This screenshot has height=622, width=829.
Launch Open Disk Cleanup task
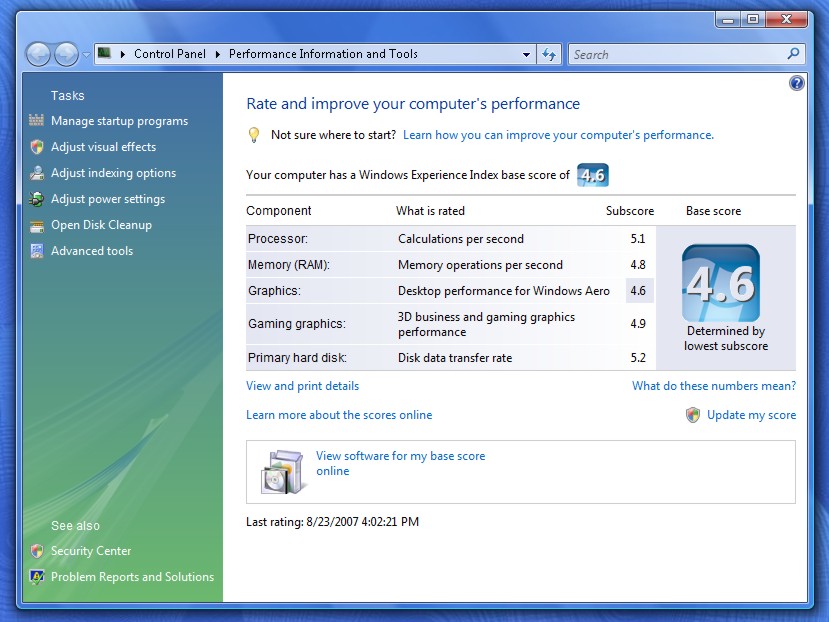coord(102,225)
